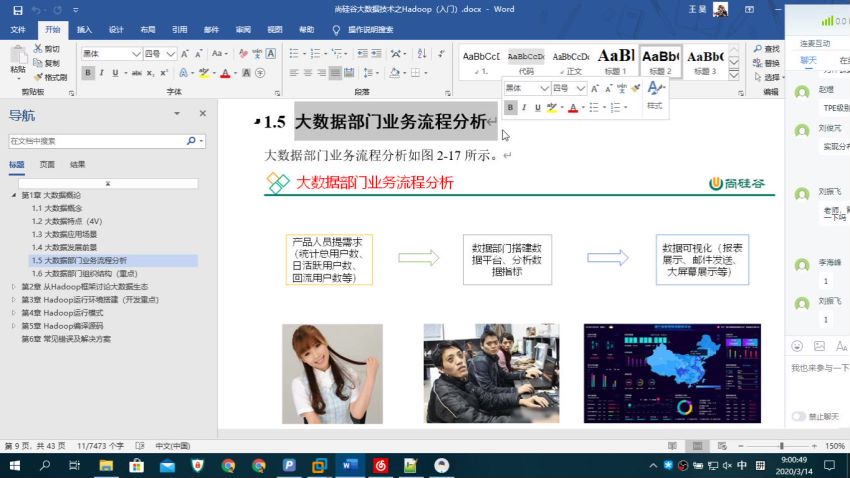Apply superscript formatting in ribbon
Screen dimensions: 850x478
[164, 73]
